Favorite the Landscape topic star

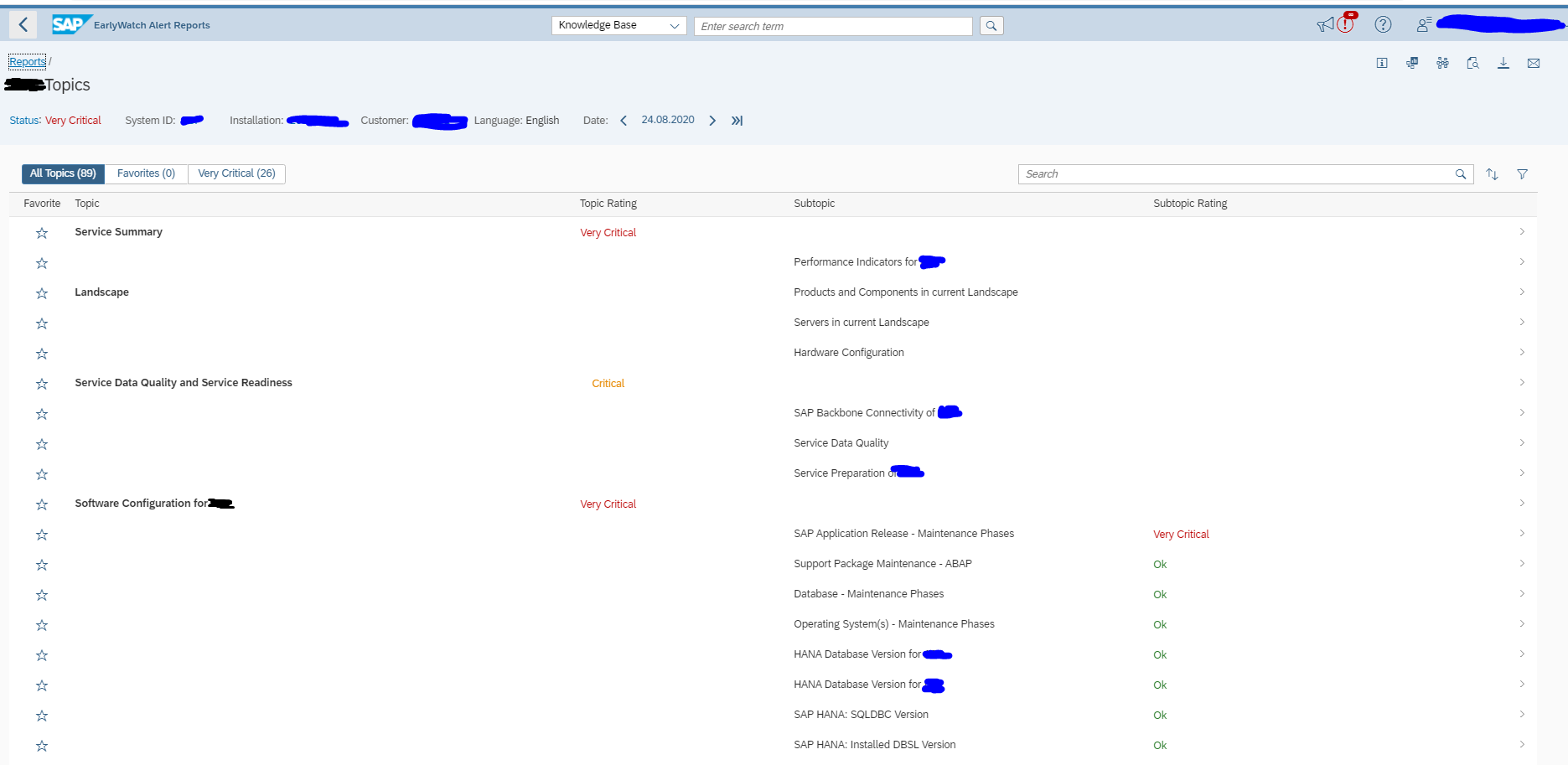42,293
